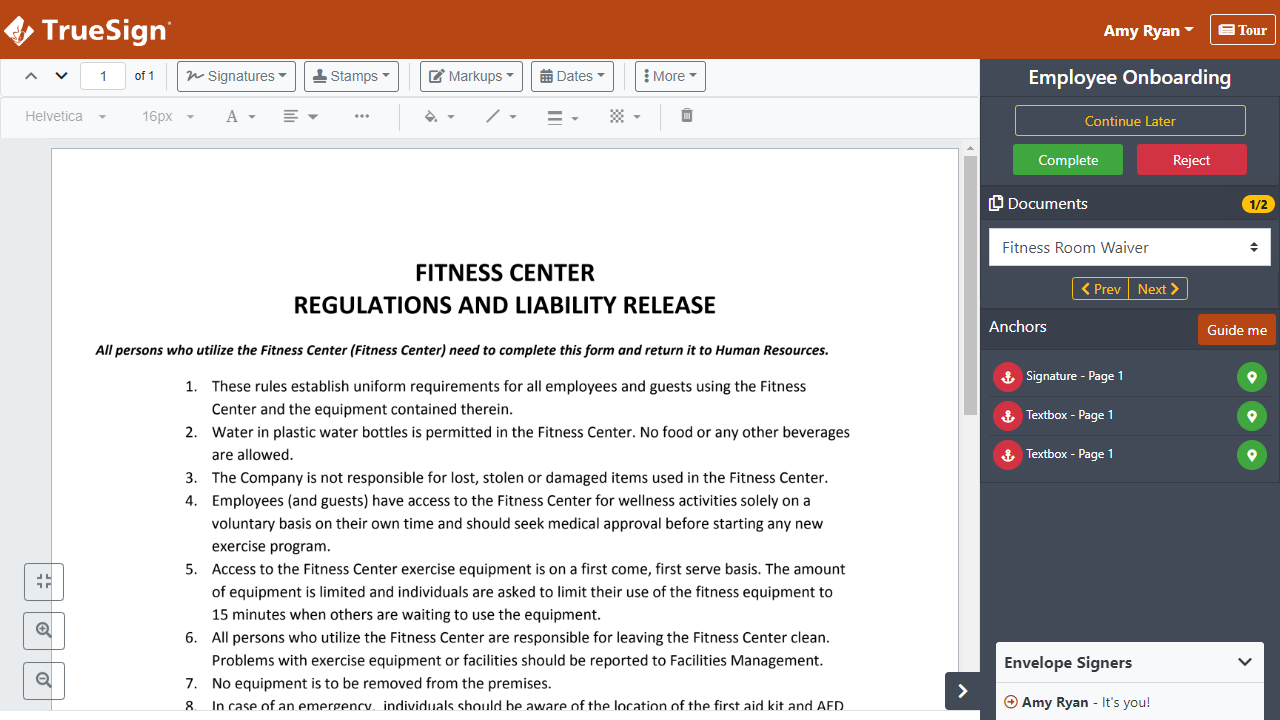Locate the Signature - Page 1 anchor pin

[1251, 377]
